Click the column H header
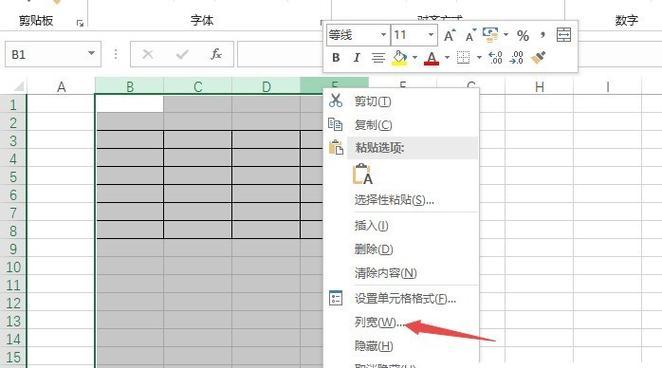The width and height of the screenshot is (662, 368). [539, 87]
